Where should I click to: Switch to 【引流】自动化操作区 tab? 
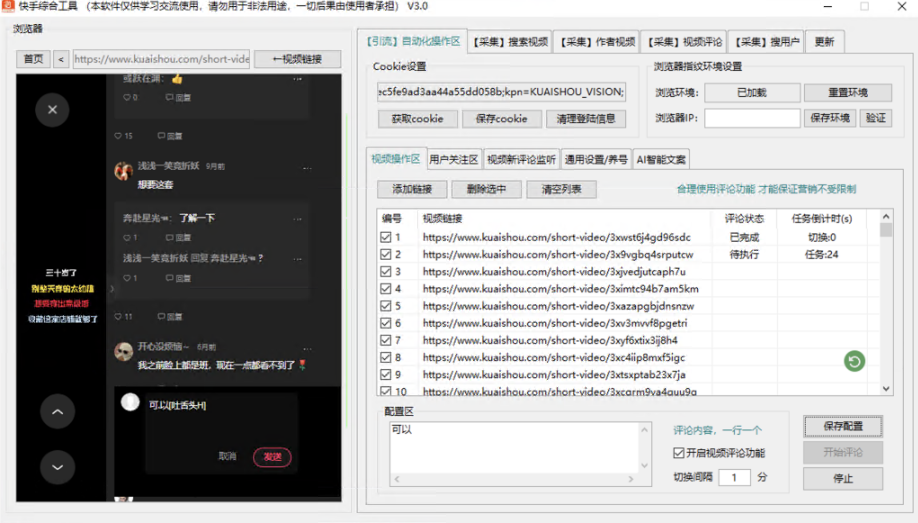pos(413,41)
